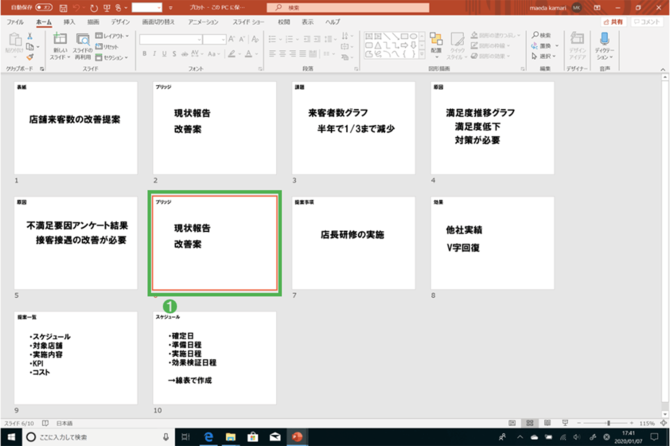This screenshot has height=446, width=670.
Task: Click the コメント (Comments) button
Action: point(646,22)
